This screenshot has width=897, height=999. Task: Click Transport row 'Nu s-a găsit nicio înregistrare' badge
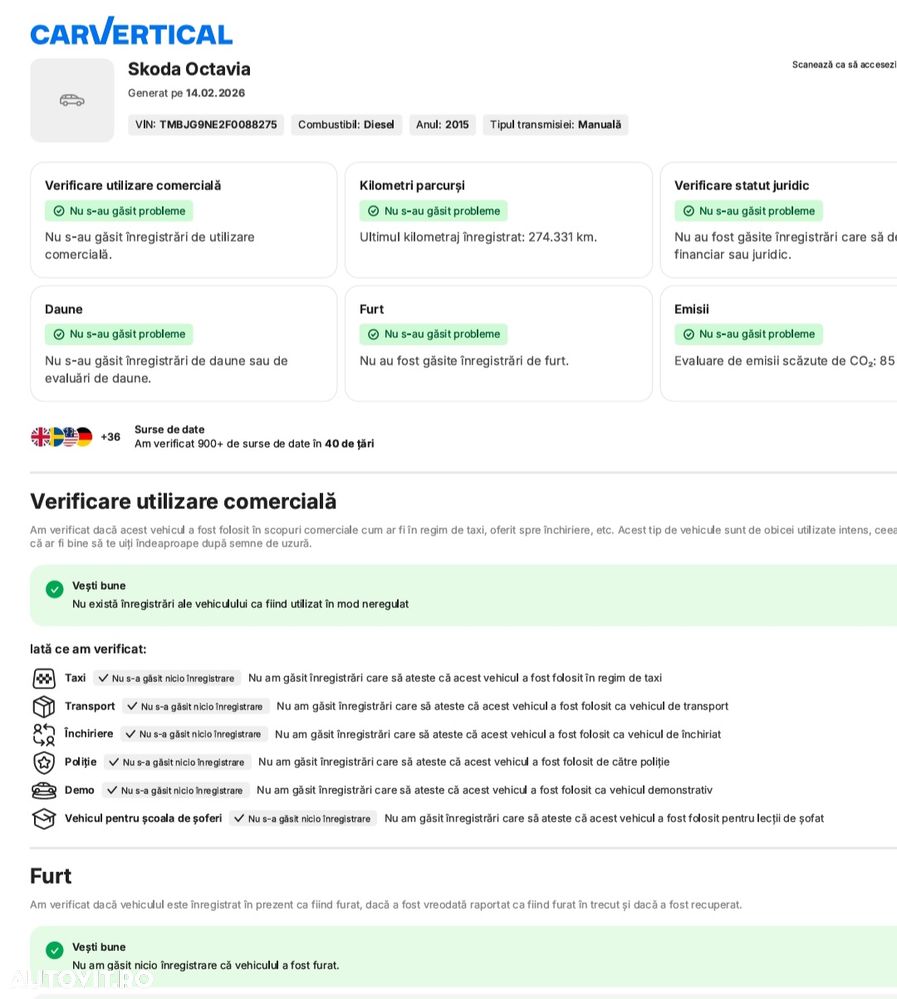click(x=196, y=707)
